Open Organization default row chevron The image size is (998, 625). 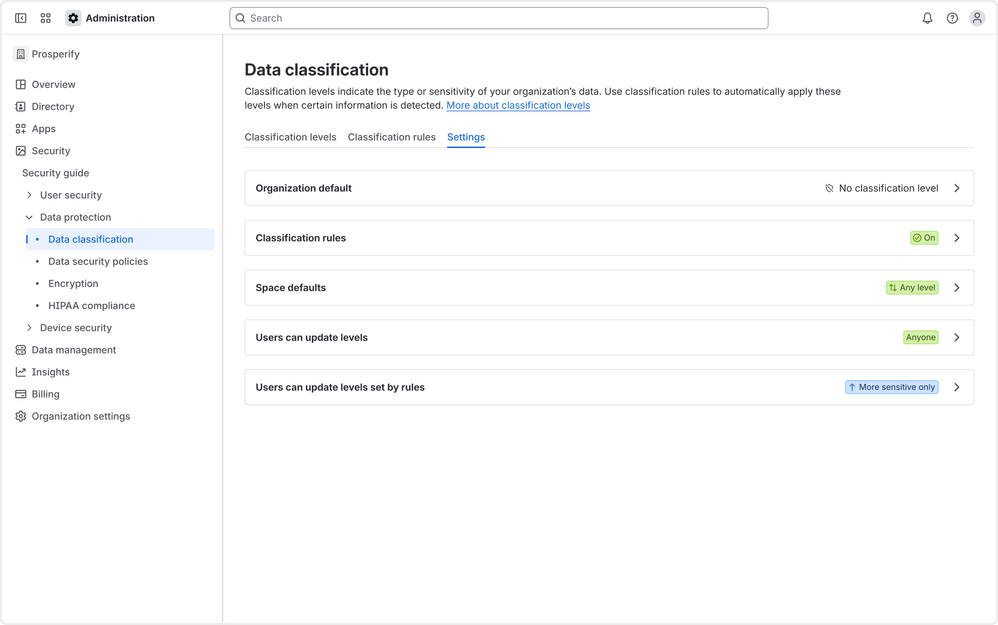[957, 188]
